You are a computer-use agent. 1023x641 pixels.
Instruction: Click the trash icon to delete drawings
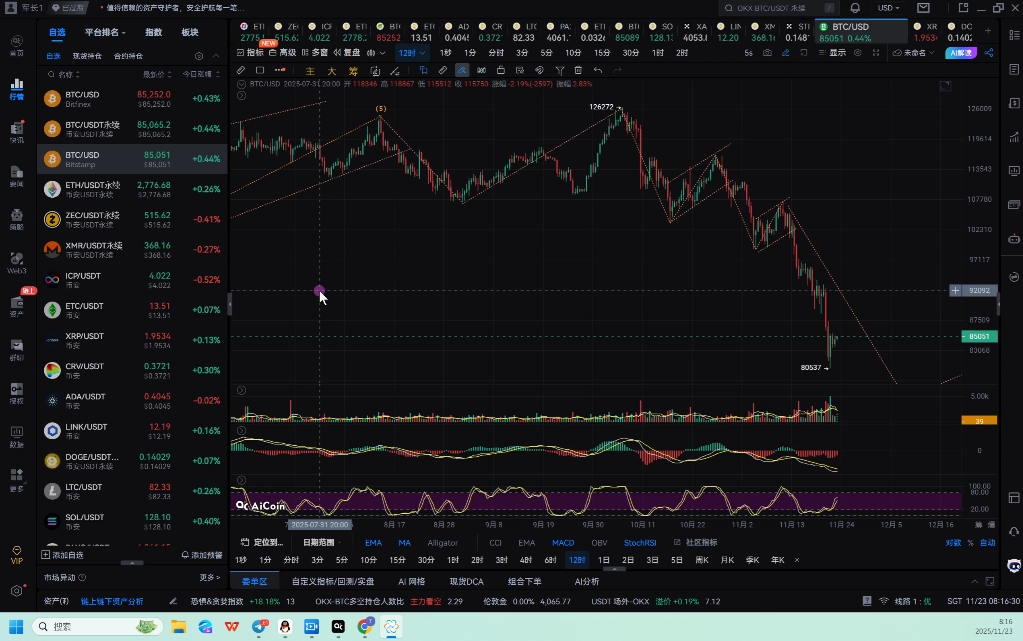(x=578, y=70)
